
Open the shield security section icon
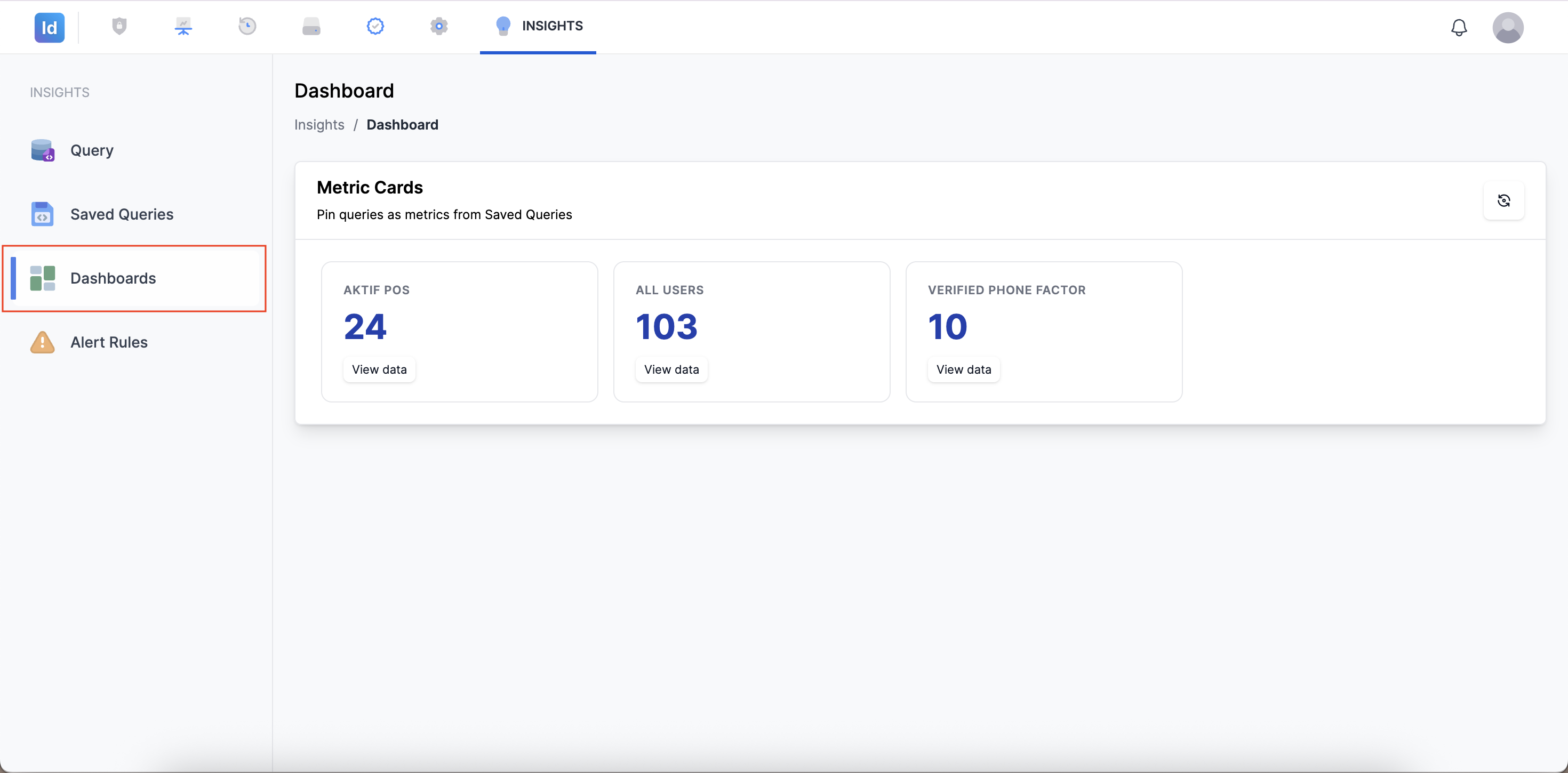coord(119,26)
